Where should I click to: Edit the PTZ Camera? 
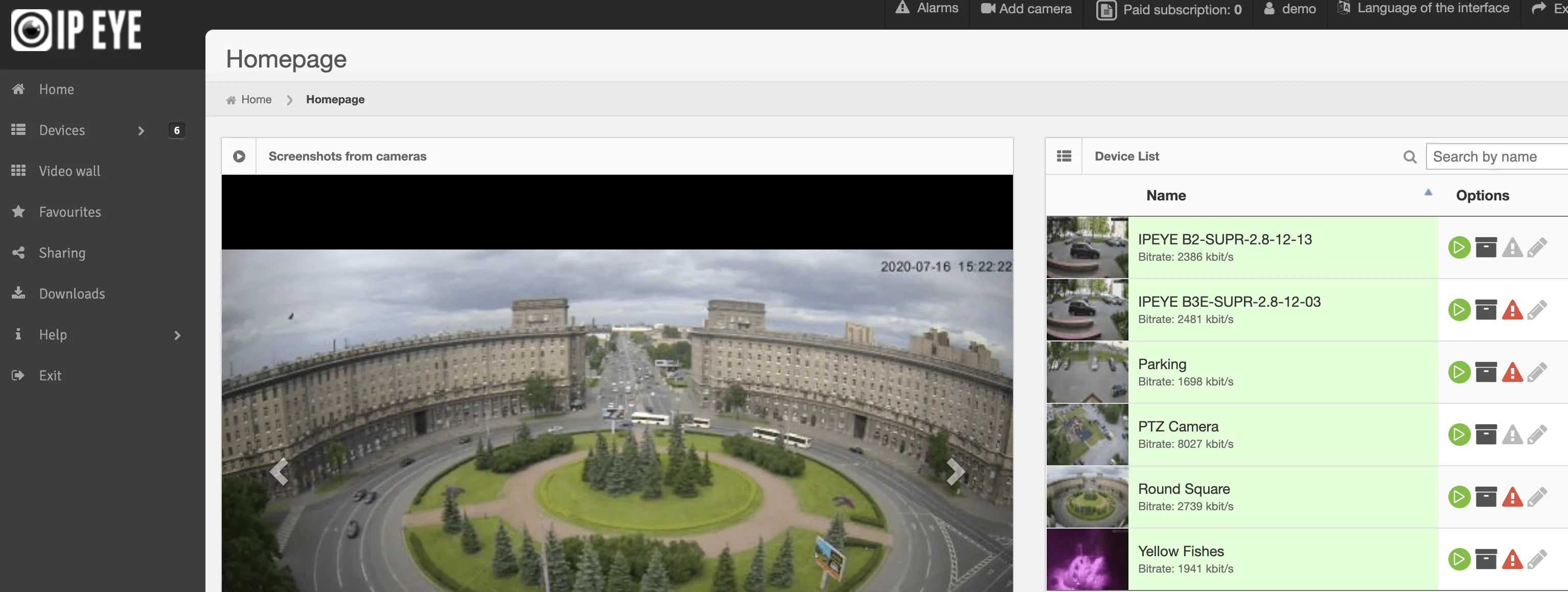1537,436
